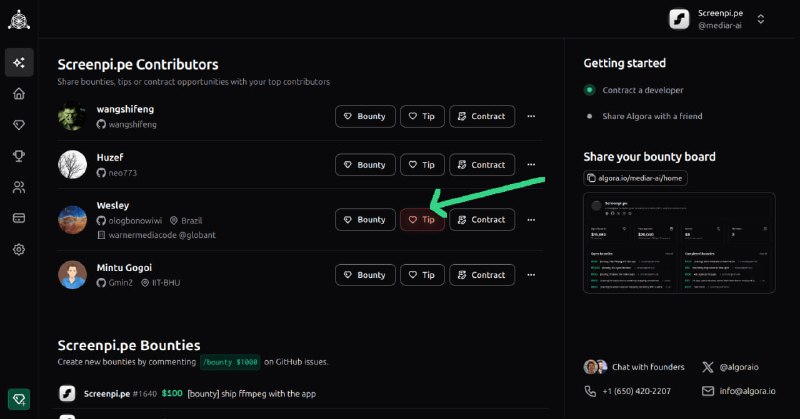Open the people icon in sidebar
The height and width of the screenshot is (419, 800).
coord(18,187)
